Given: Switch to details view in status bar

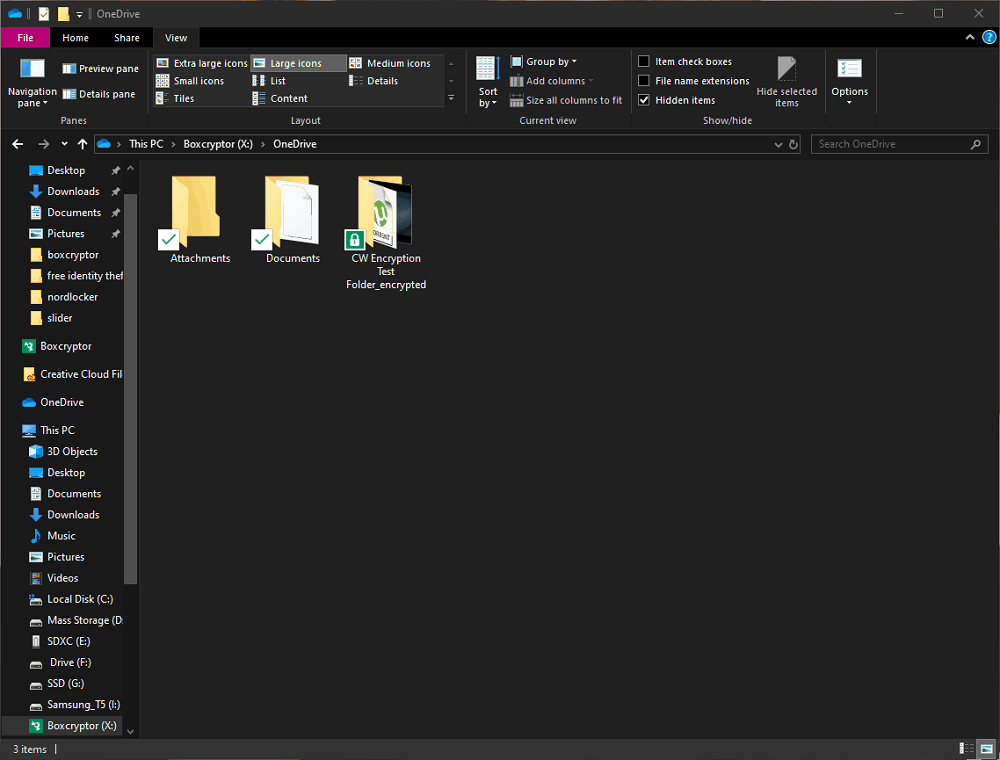Looking at the screenshot, I should (967, 749).
